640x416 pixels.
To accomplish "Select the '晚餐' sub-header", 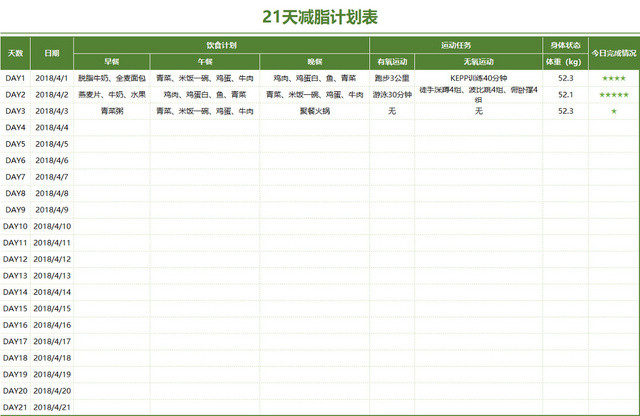I will (315, 62).
